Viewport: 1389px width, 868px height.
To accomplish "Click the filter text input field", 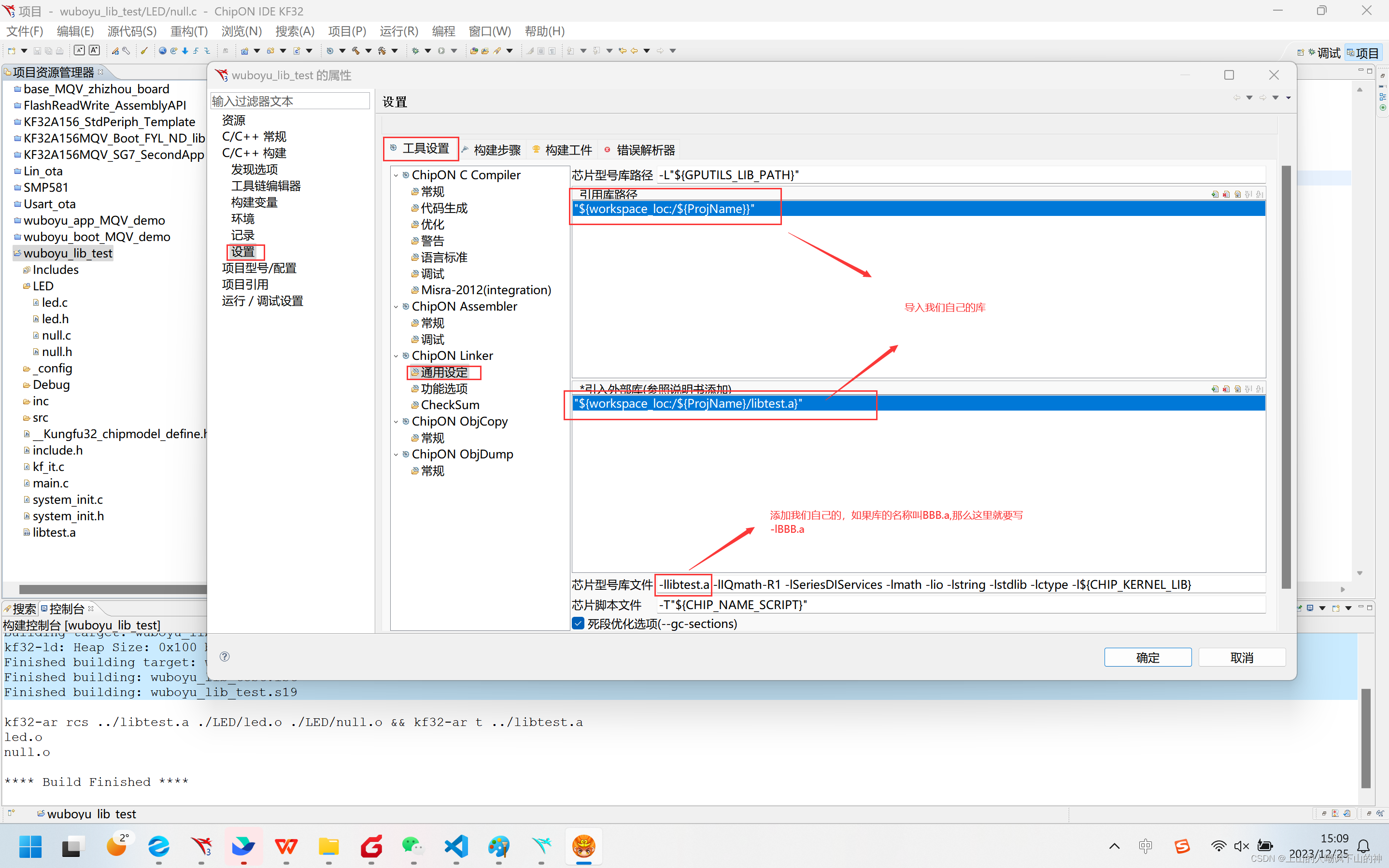I will tap(290, 101).
